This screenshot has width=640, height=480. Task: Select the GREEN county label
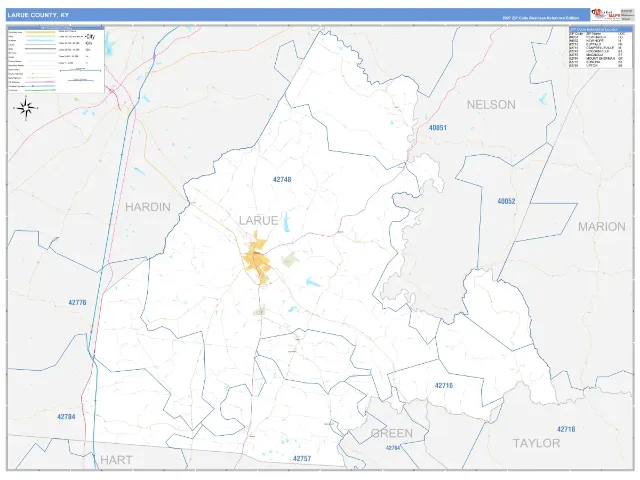tap(392, 433)
